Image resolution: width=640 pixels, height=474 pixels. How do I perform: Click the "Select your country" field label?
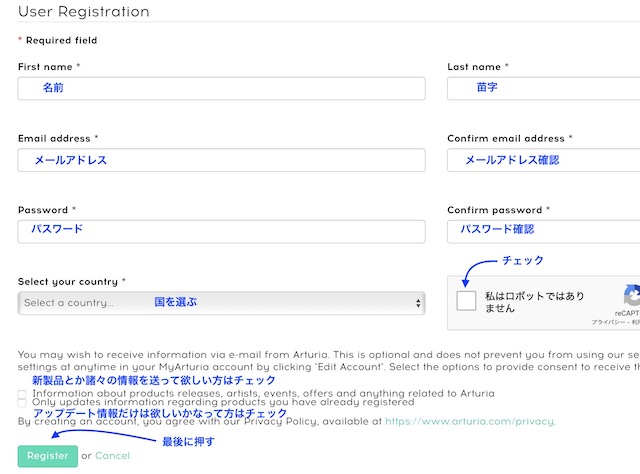[68, 282]
